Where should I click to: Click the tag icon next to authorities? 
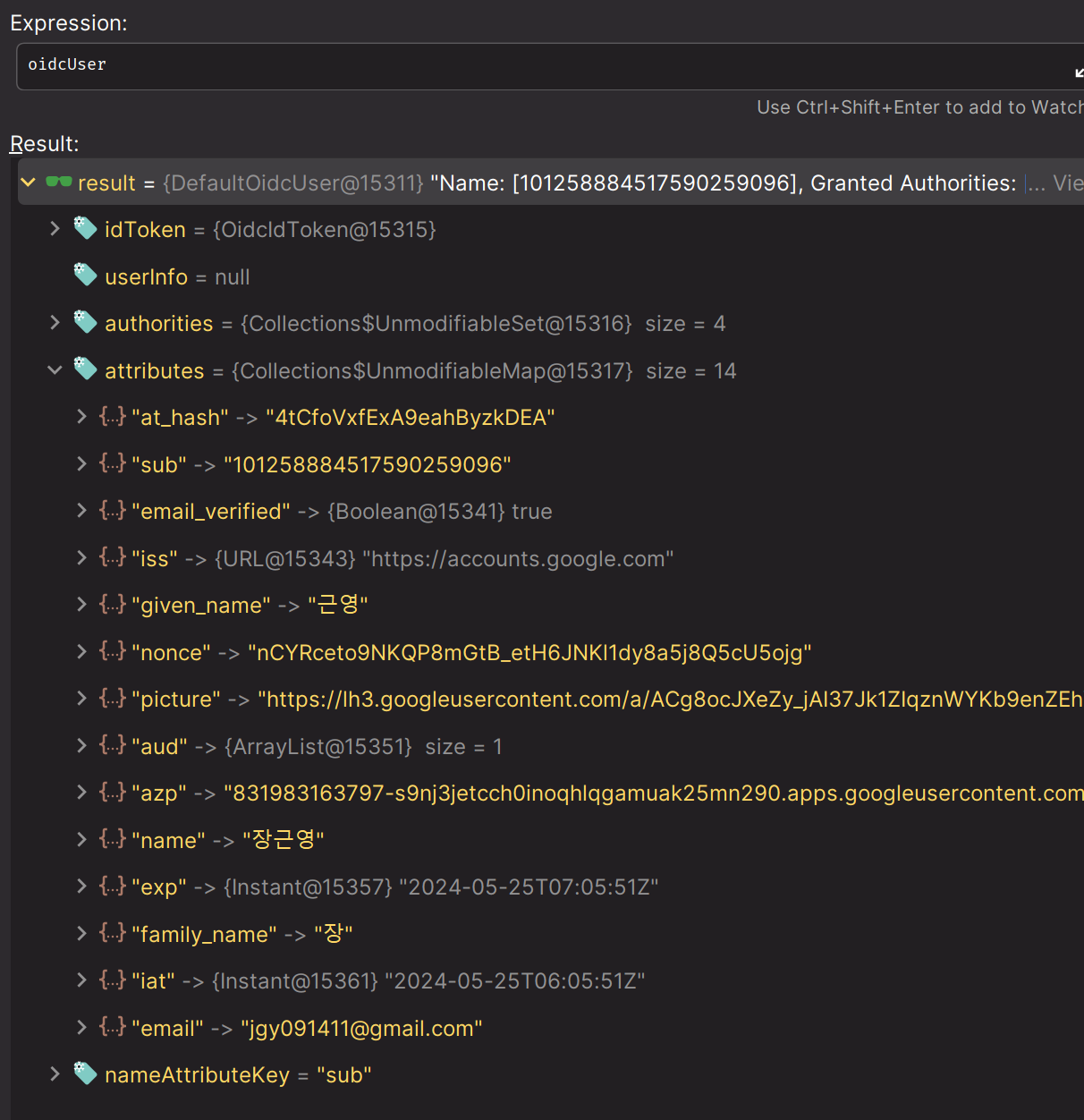pos(85,323)
